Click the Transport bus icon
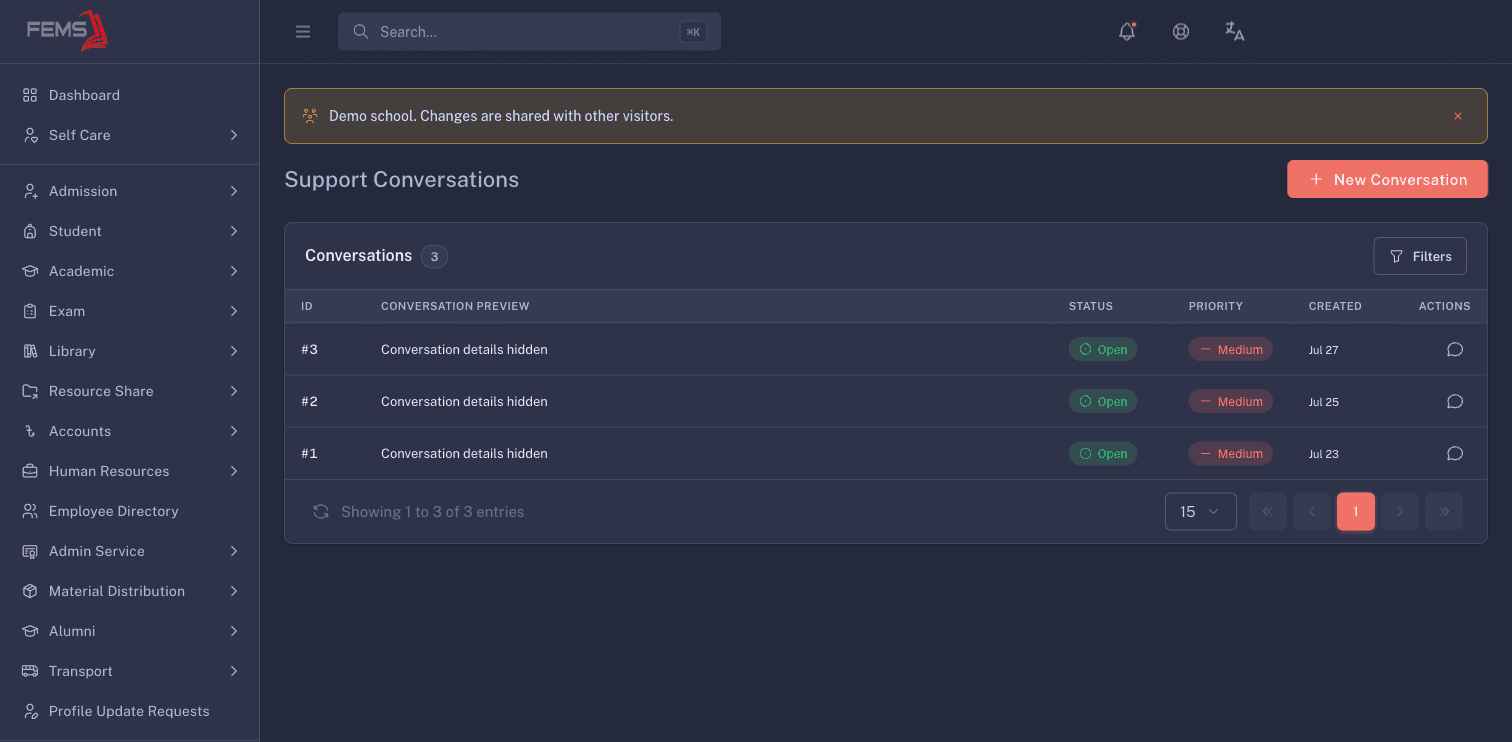Image resolution: width=1512 pixels, height=742 pixels. click(x=30, y=671)
